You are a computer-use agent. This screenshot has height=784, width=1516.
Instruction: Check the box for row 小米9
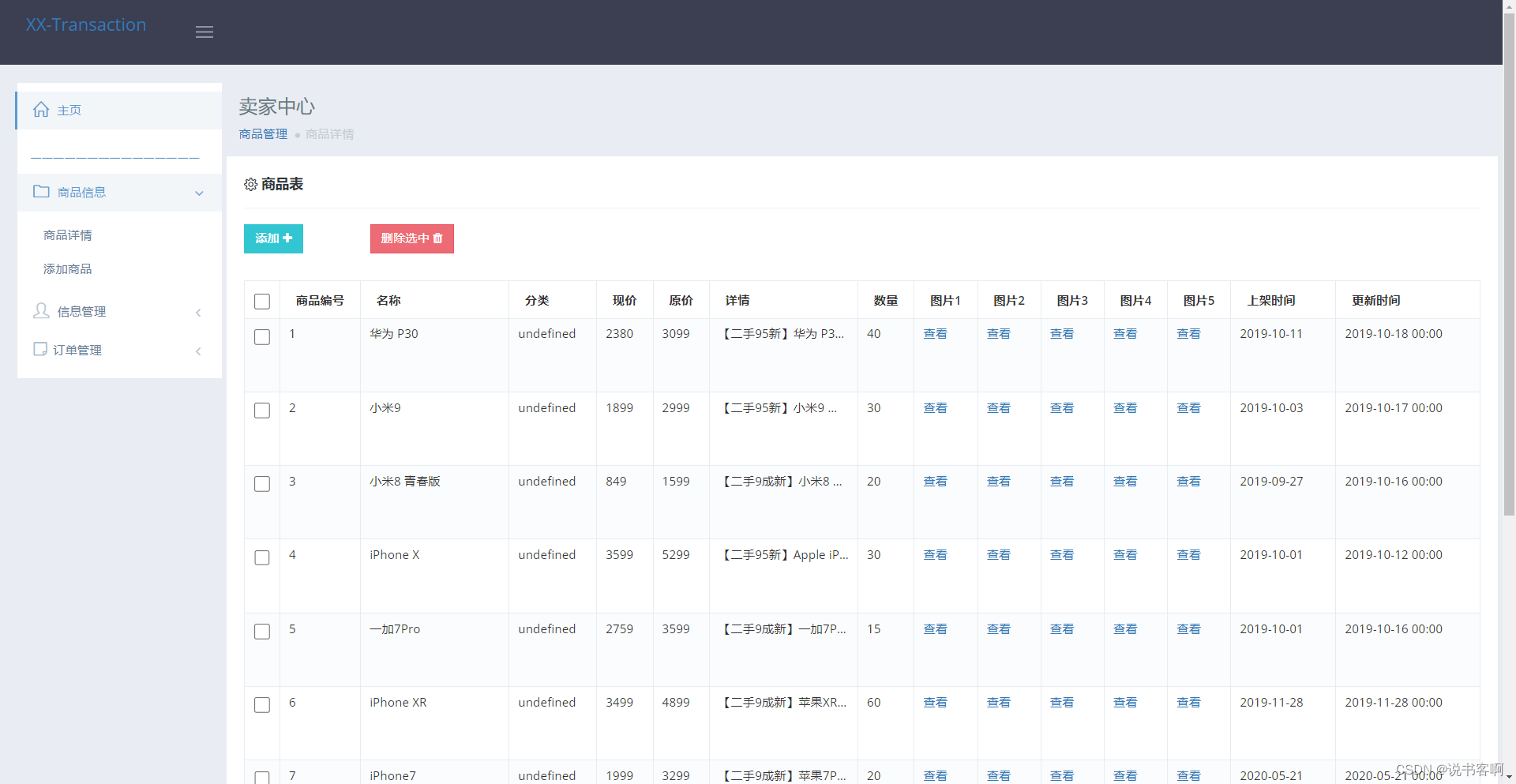pos(262,411)
